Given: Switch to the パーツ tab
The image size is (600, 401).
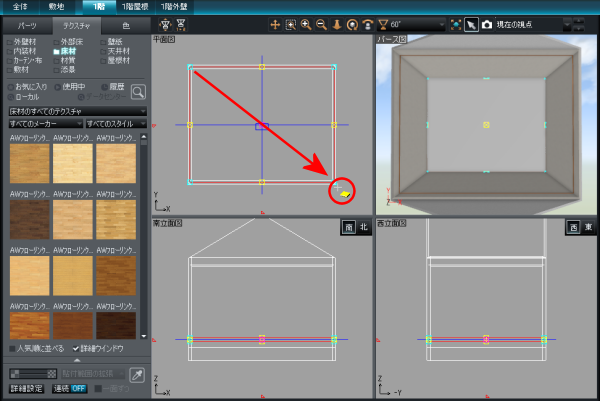Looking at the screenshot, I should pyautogui.click(x=28, y=24).
